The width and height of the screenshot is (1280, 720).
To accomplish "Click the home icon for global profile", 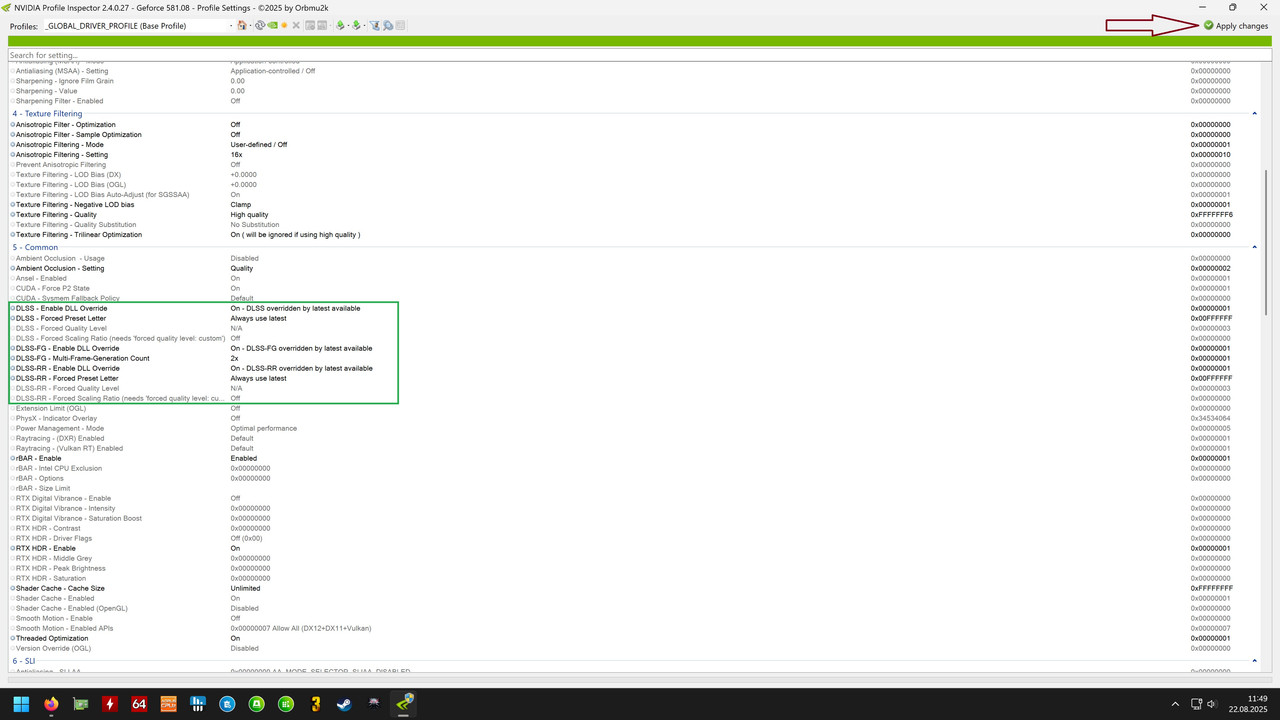I will click(x=242, y=25).
